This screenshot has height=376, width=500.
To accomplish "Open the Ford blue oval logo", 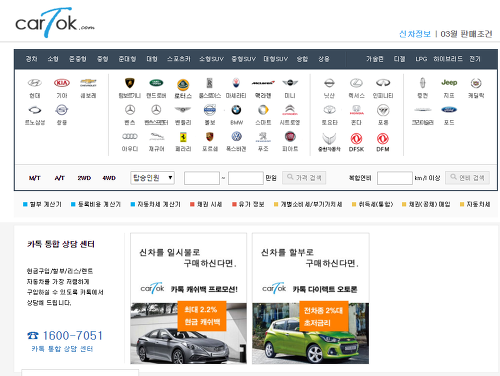I will [x=449, y=110].
